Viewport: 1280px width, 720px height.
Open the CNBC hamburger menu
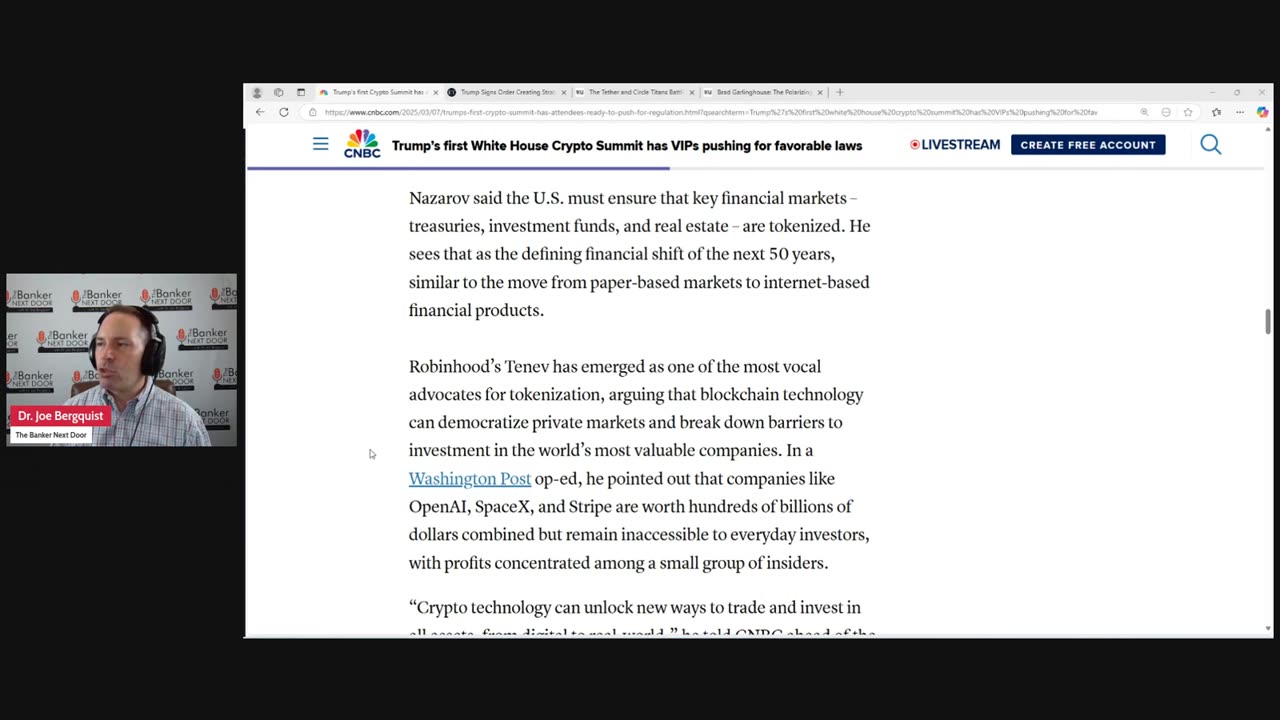point(320,144)
